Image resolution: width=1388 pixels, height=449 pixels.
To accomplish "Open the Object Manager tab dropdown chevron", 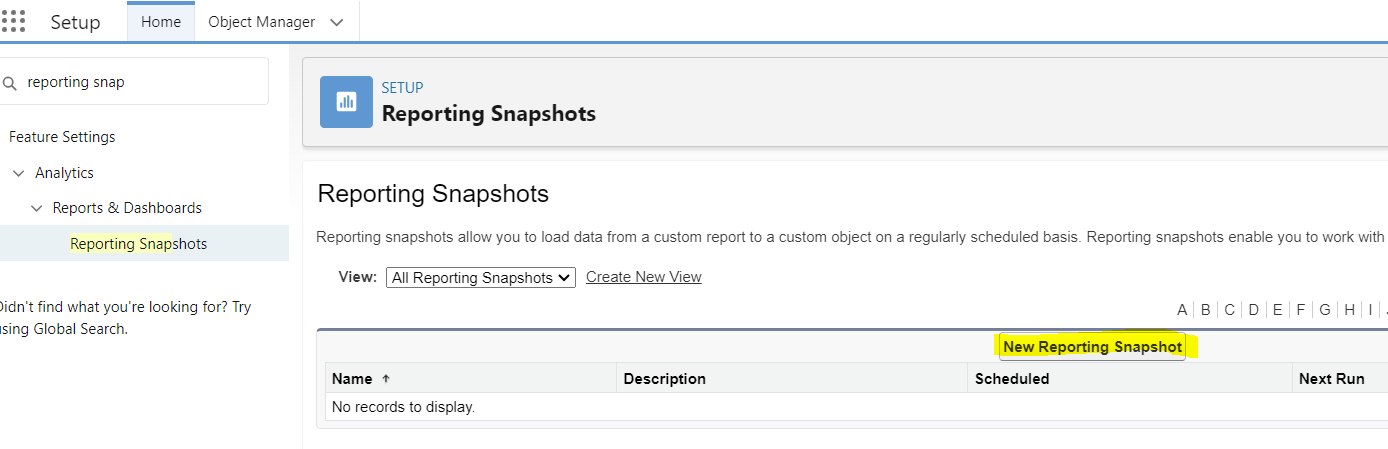I will tap(336, 22).
